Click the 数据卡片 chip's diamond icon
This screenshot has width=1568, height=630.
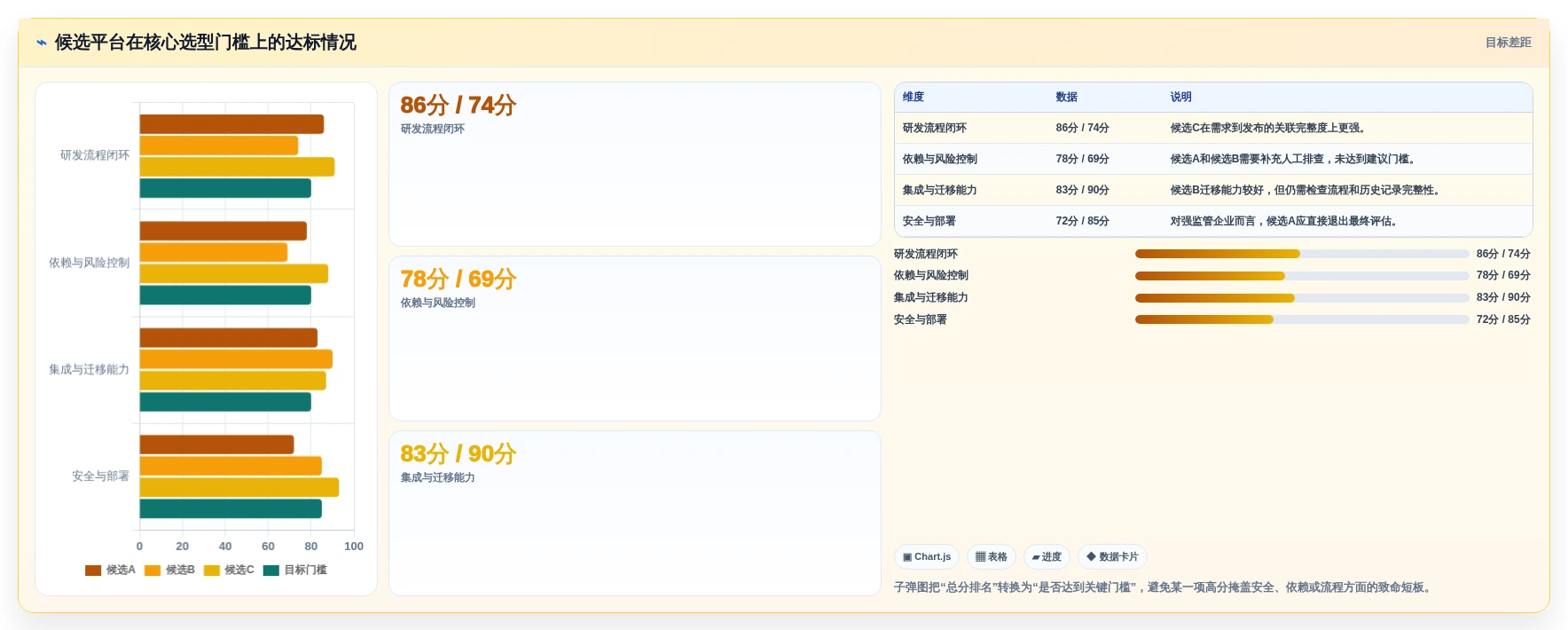tap(1091, 556)
